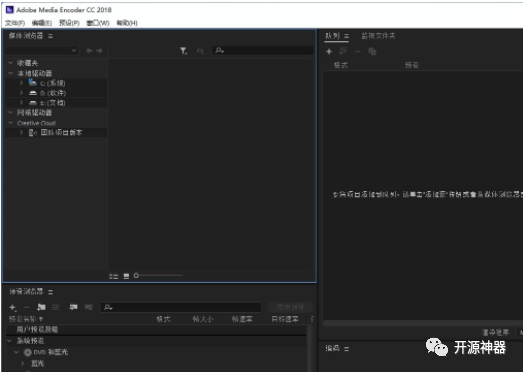Select the E: (文档) drive icon
The height and width of the screenshot is (372, 523).
tap(33, 103)
